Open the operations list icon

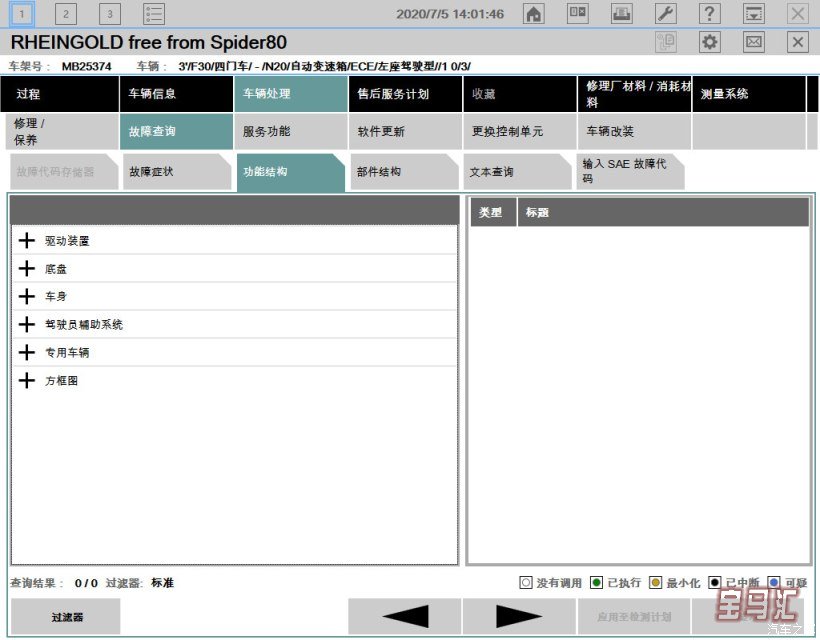[154, 14]
